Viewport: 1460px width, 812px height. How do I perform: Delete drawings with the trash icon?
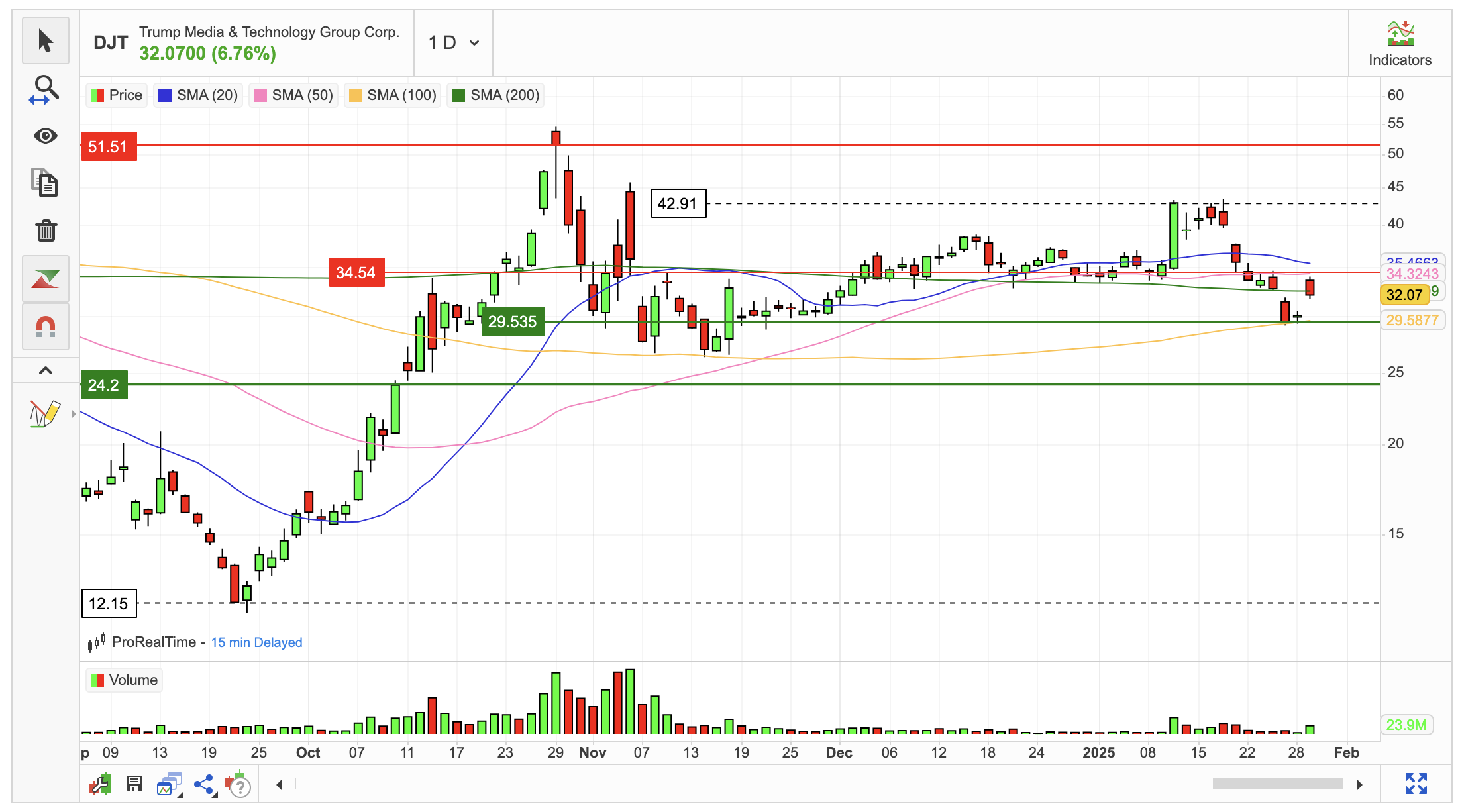45,230
